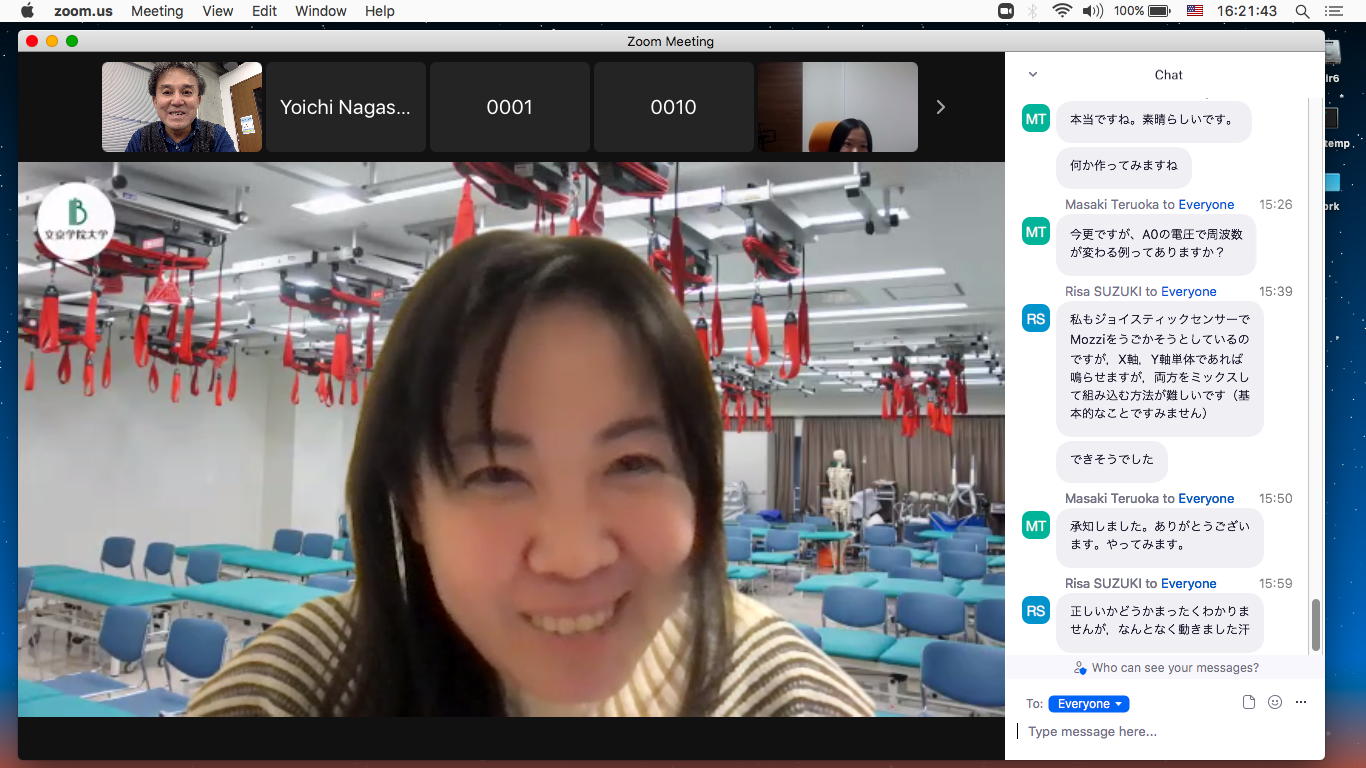The width and height of the screenshot is (1366, 768).
Task: Open the Meeting menu
Action: pyautogui.click(x=157, y=11)
